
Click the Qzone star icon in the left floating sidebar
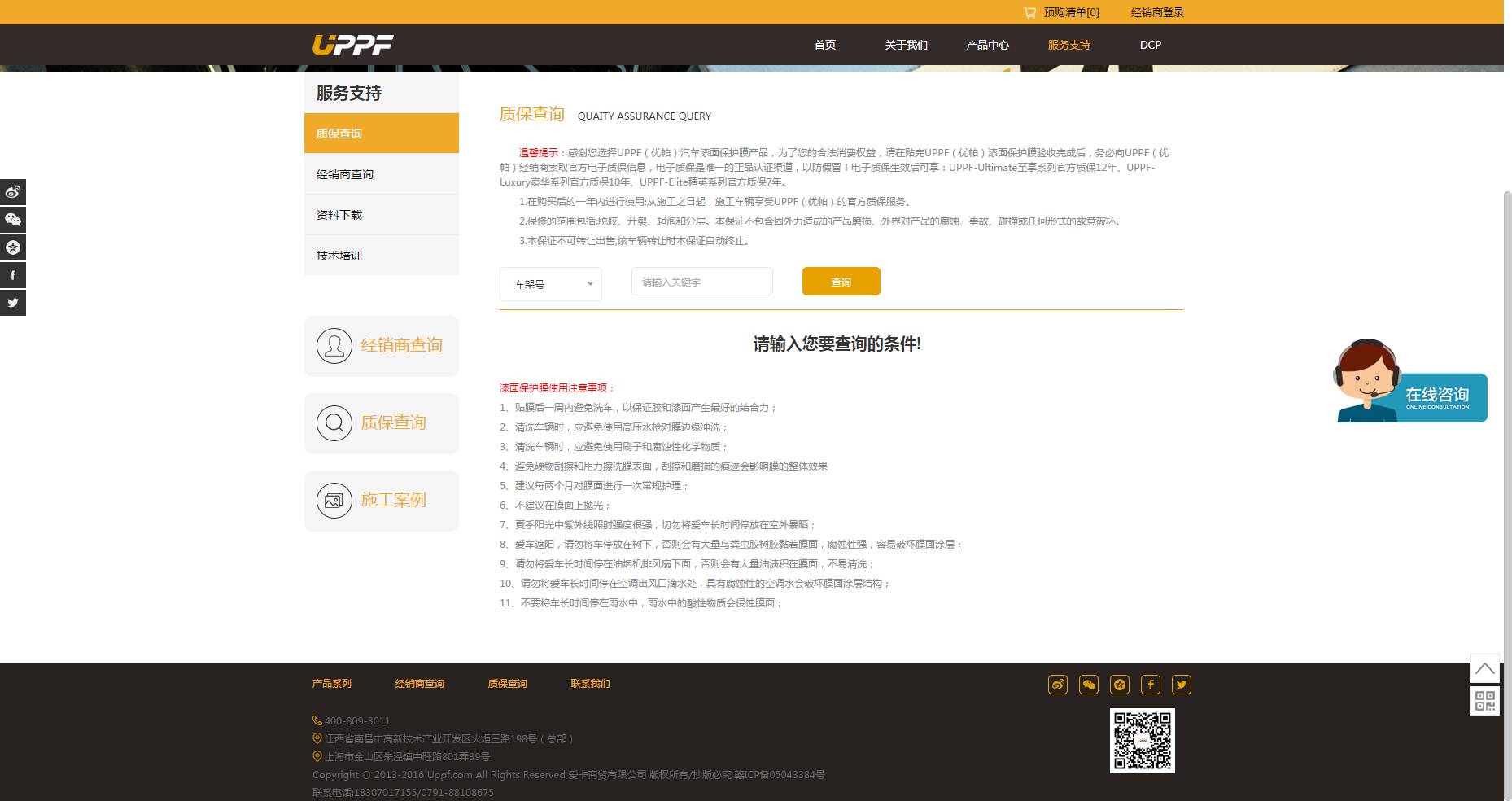click(13, 247)
